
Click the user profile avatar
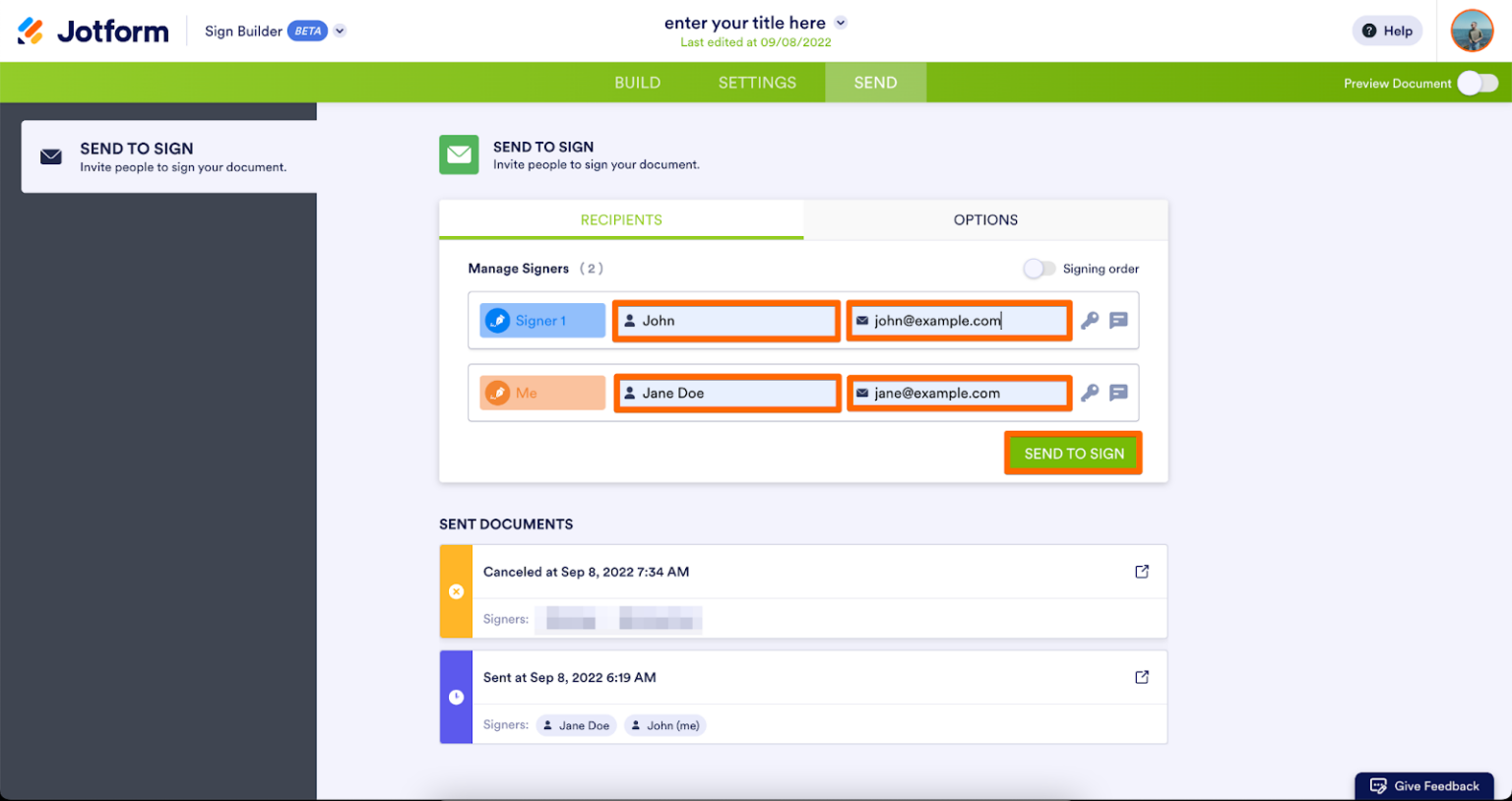1471,31
